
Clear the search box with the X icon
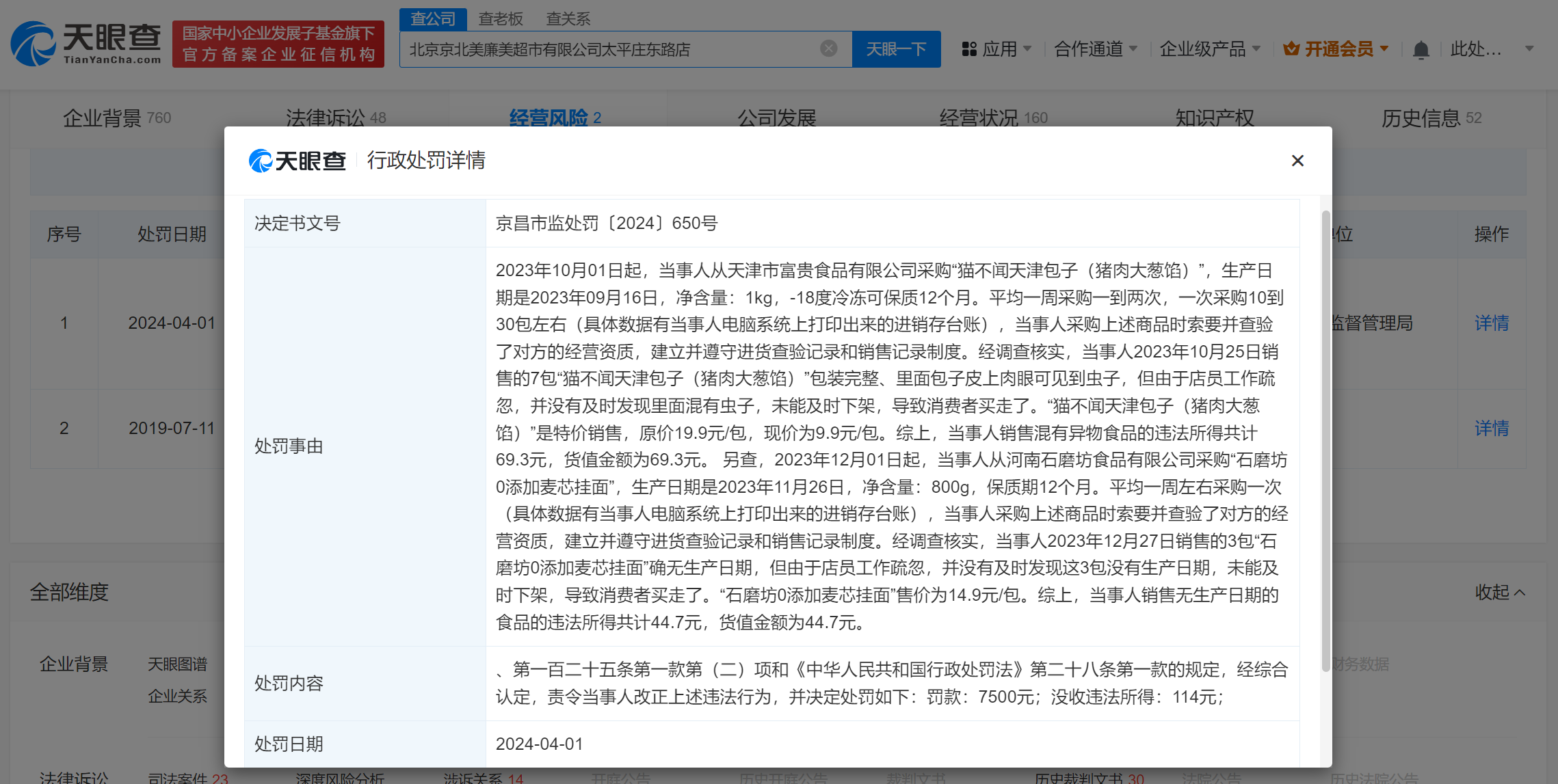pyautogui.click(x=828, y=49)
